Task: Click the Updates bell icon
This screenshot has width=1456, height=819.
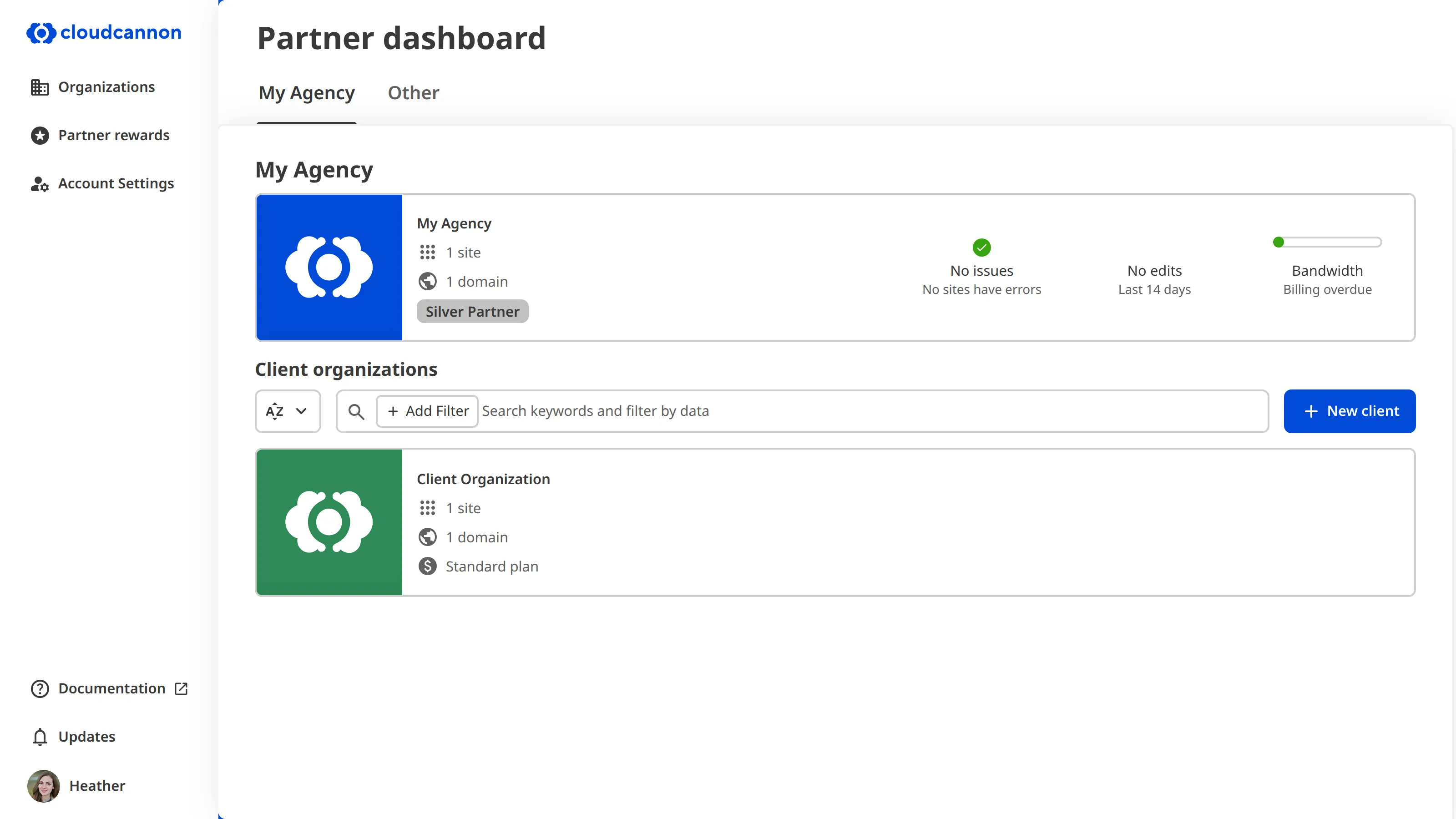Action: (40, 737)
